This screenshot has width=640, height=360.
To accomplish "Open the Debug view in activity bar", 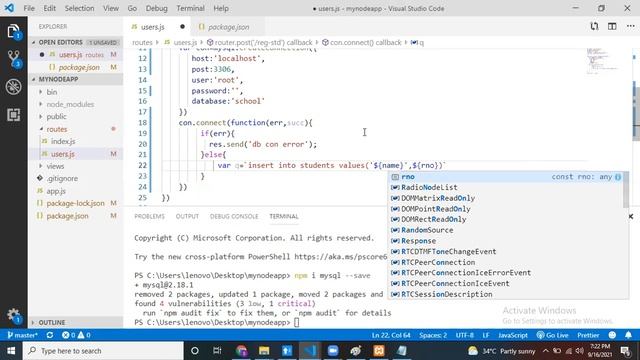I will click(13, 87).
